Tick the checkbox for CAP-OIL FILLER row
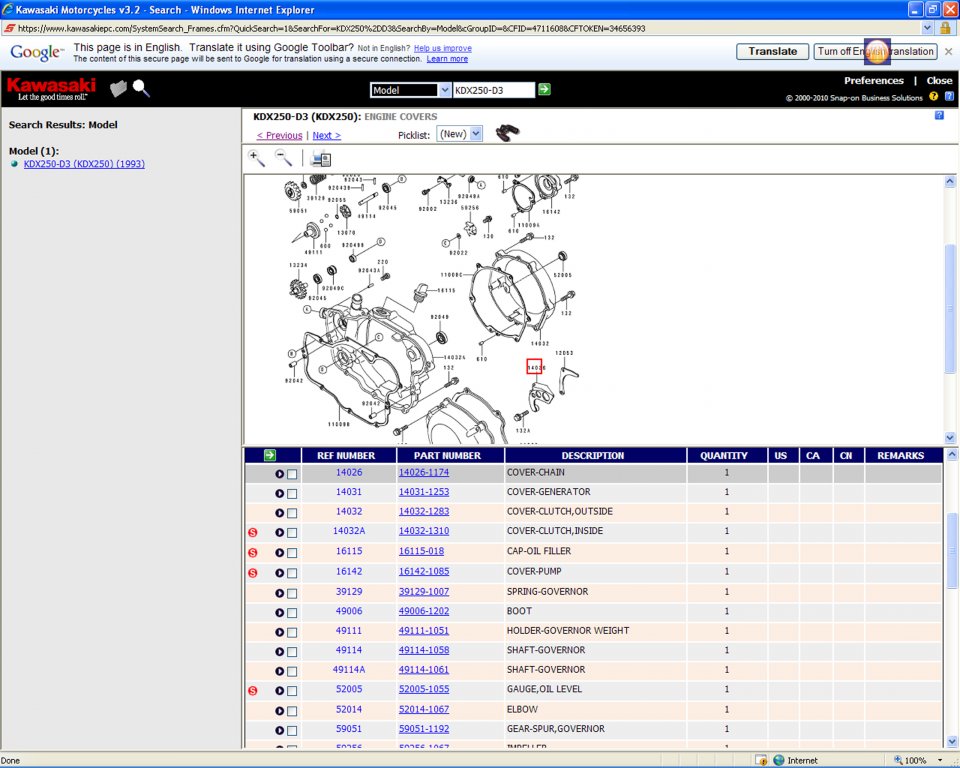 click(292, 552)
